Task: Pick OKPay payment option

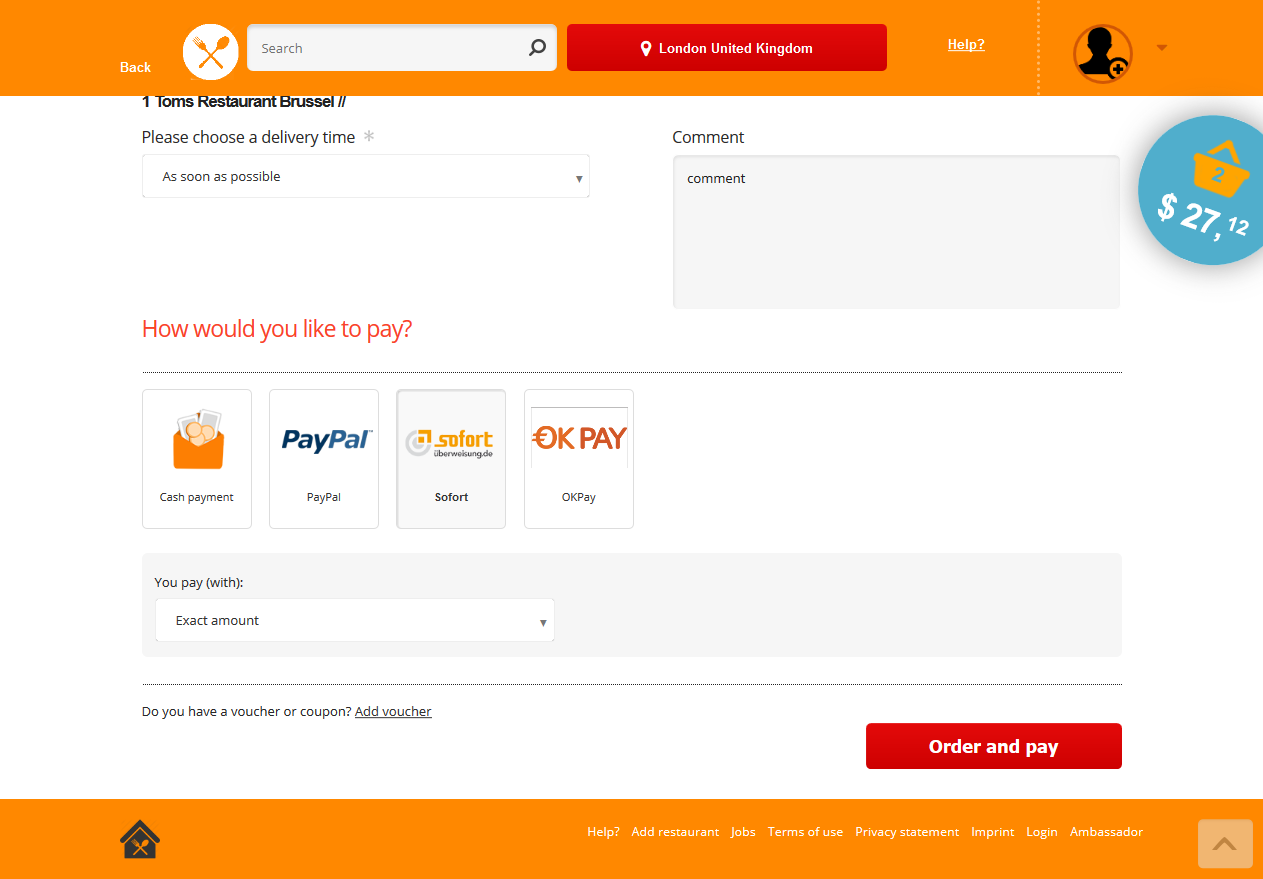Action: tap(579, 459)
